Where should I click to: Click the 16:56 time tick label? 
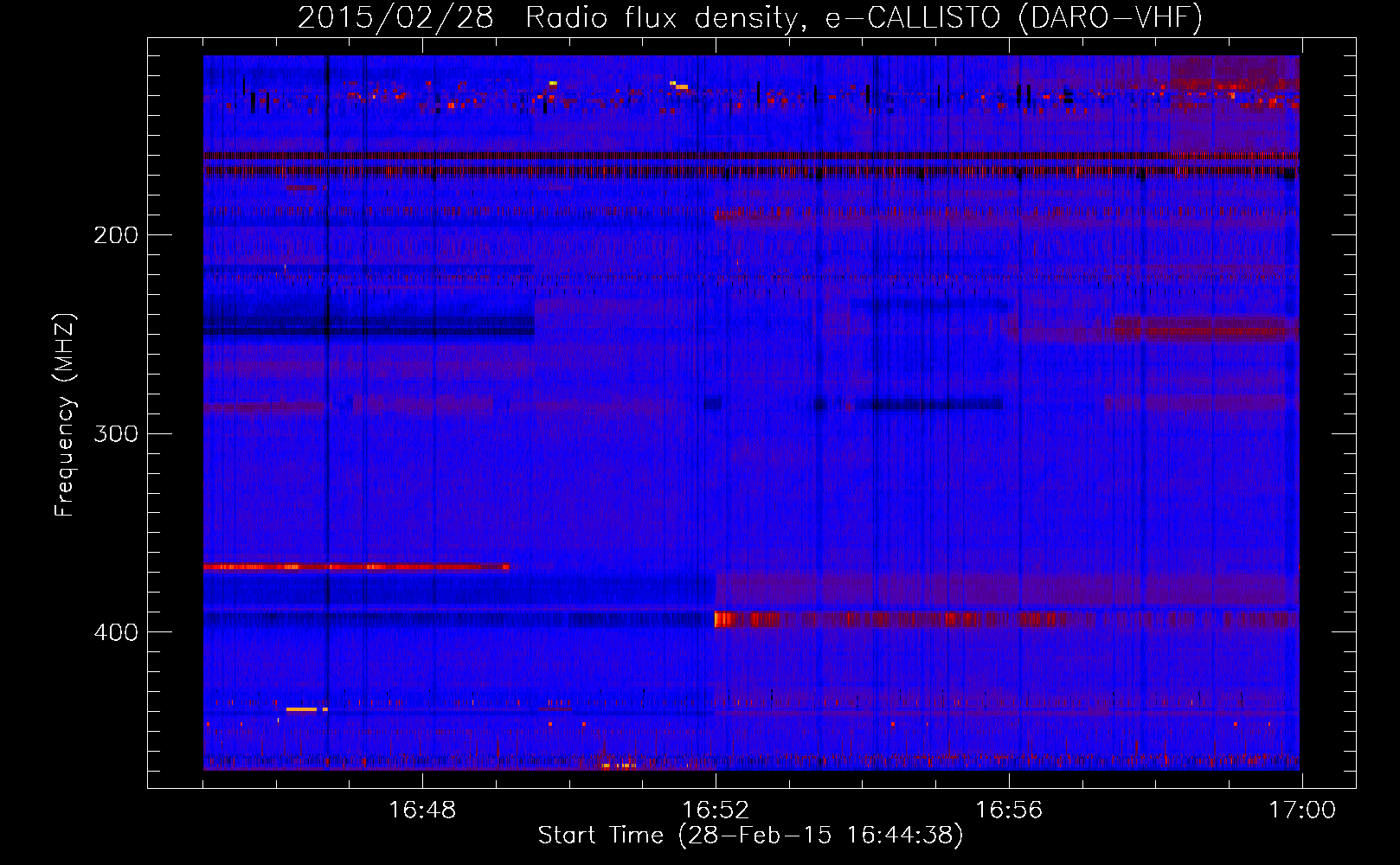tap(1009, 811)
